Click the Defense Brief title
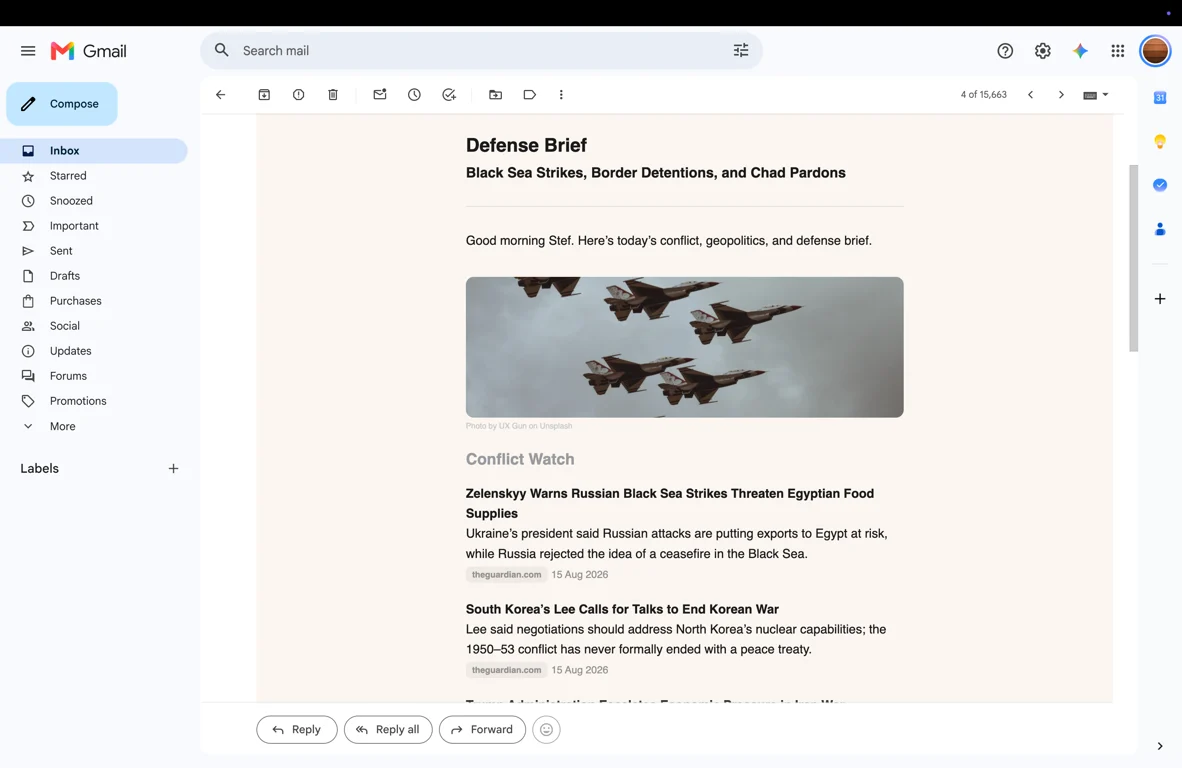Screen dimensions: 1182x768 coord(526,145)
